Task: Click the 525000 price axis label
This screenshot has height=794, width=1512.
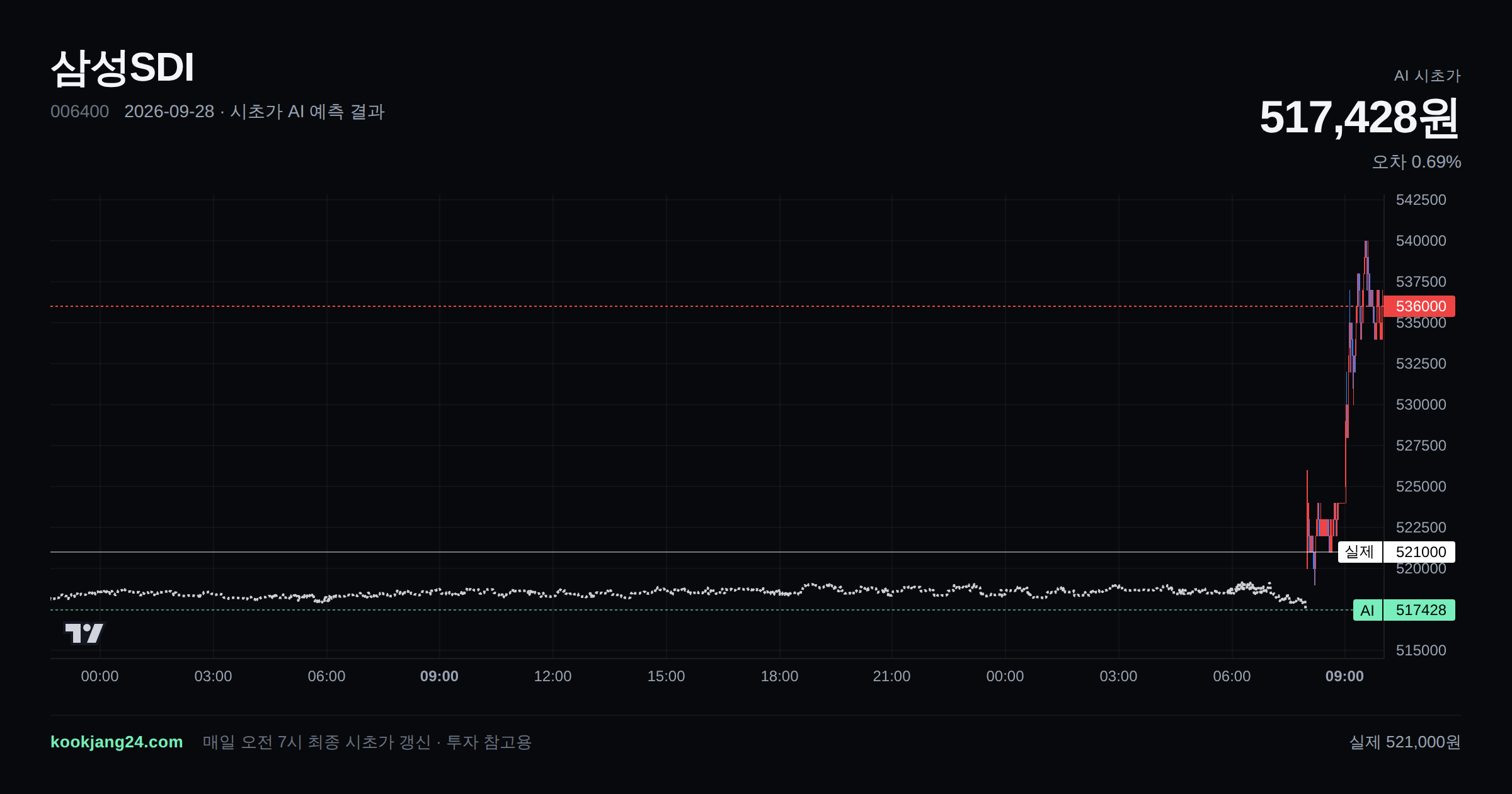Action: (1421, 486)
